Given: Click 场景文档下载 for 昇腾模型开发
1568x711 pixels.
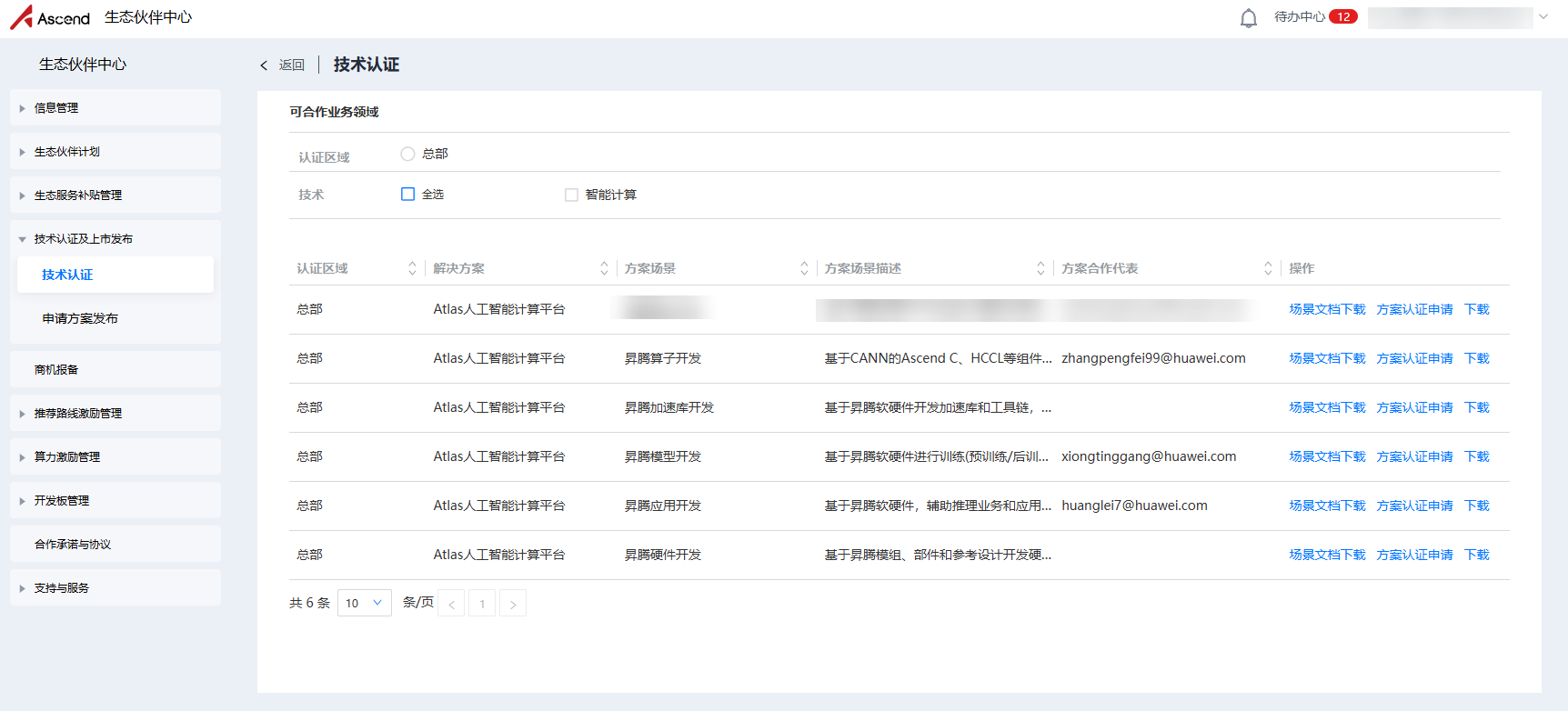Looking at the screenshot, I should (1327, 456).
